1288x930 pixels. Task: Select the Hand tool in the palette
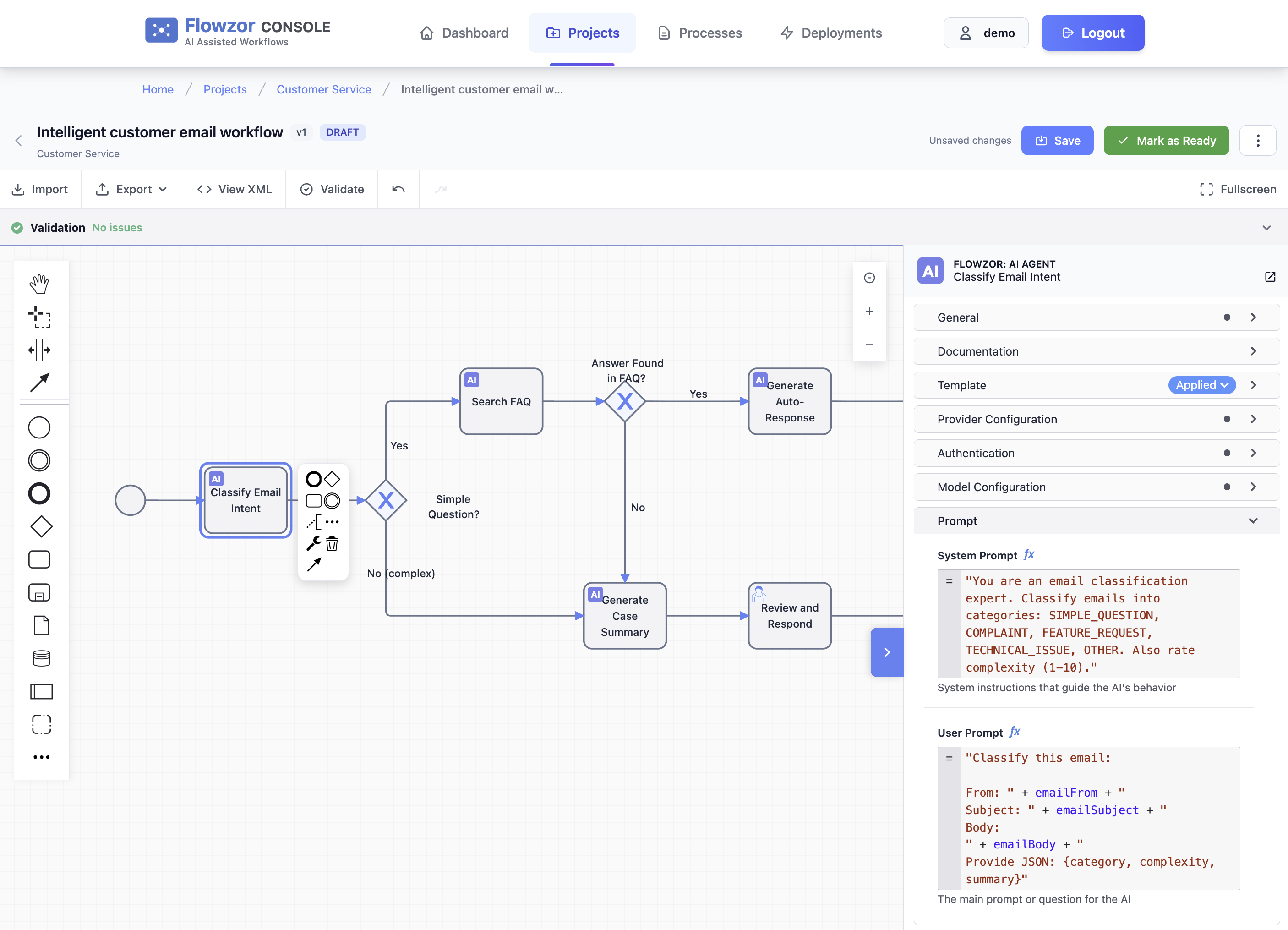tap(39, 284)
